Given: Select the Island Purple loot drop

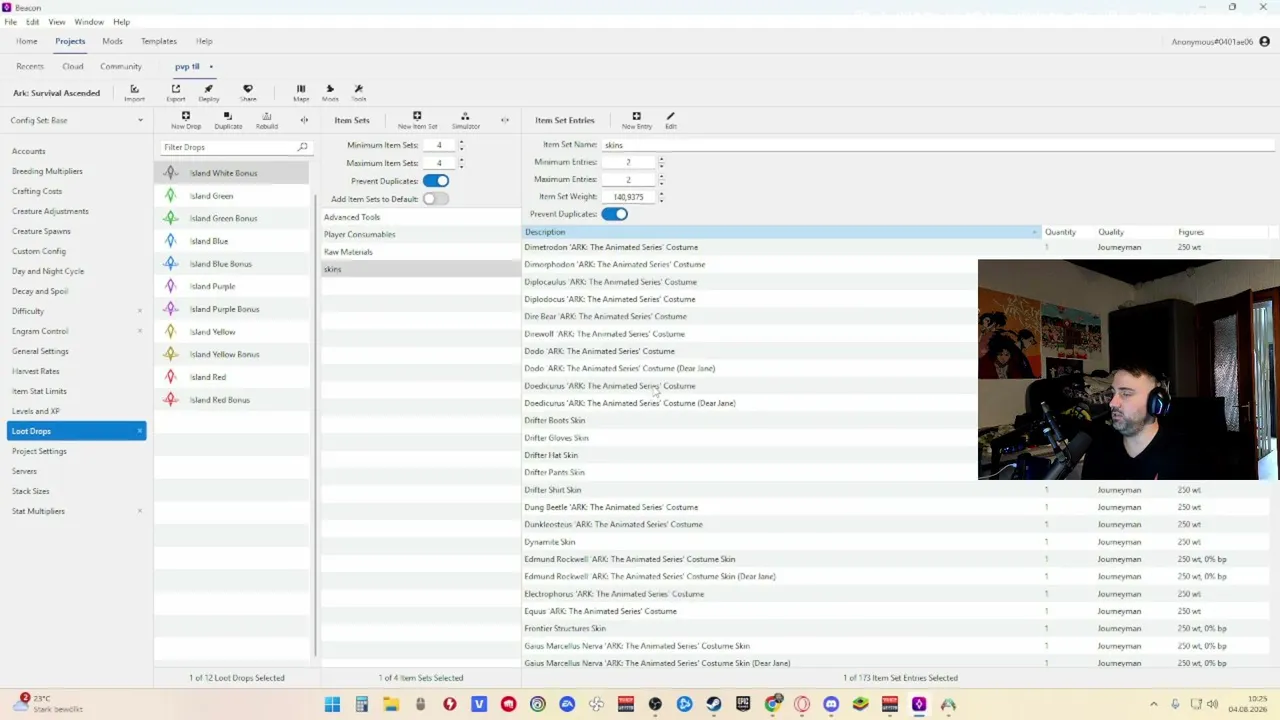Looking at the screenshot, I should tap(232, 286).
